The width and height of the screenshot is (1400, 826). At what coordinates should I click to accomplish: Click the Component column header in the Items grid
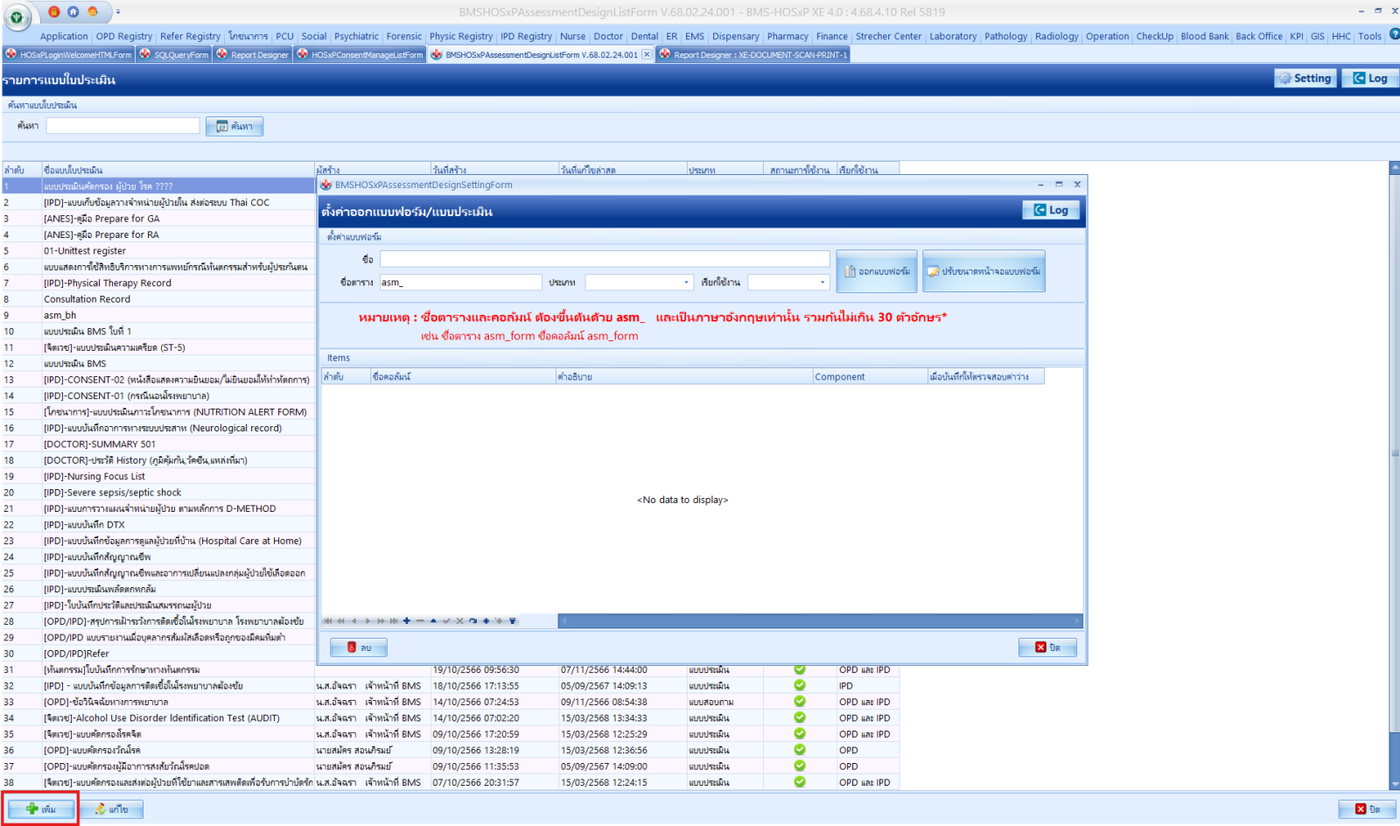point(869,377)
